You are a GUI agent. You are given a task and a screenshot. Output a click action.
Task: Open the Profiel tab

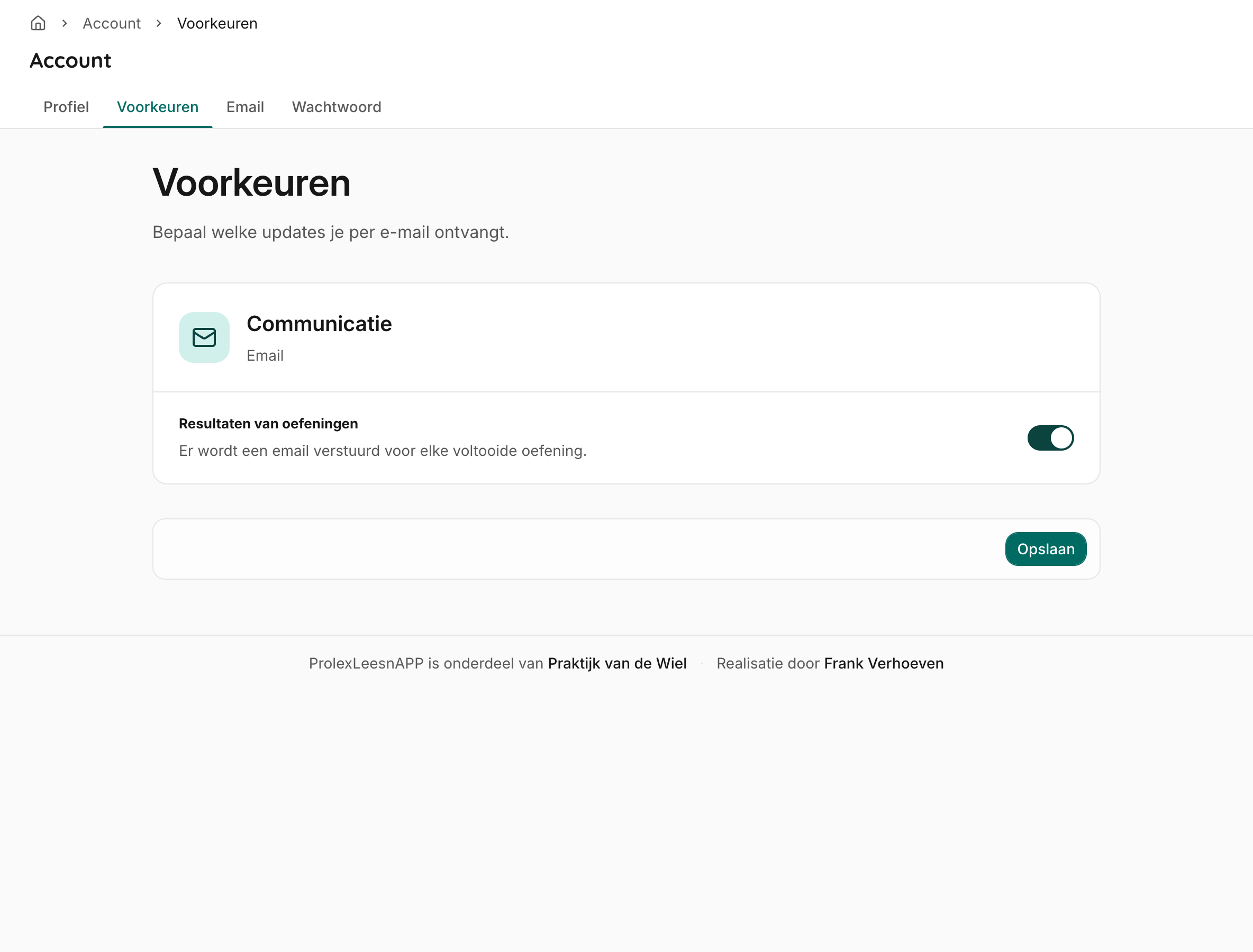pos(66,107)
